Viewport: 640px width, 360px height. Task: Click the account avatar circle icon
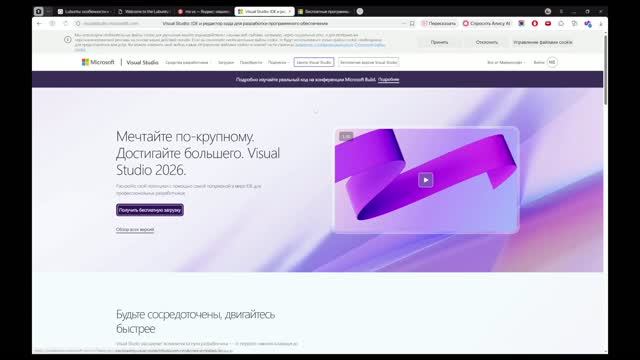[552, 62]
